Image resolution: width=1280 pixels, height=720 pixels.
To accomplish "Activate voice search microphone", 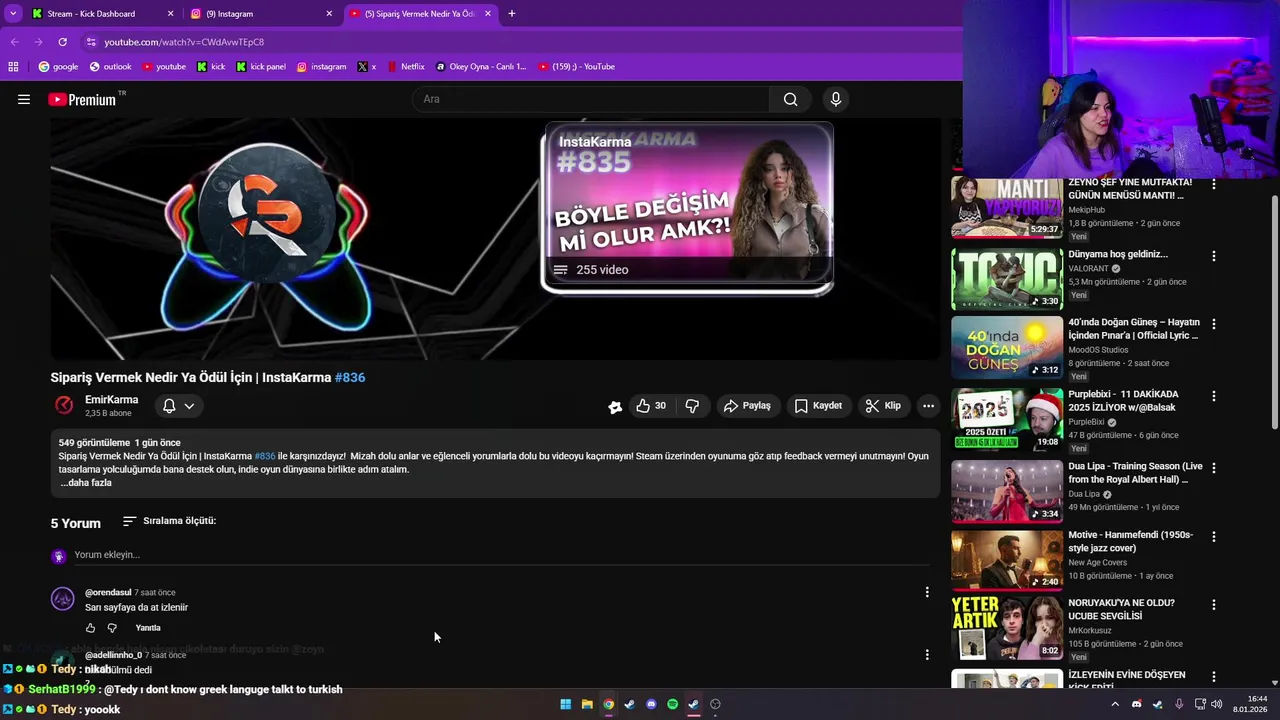I will 836,99.
